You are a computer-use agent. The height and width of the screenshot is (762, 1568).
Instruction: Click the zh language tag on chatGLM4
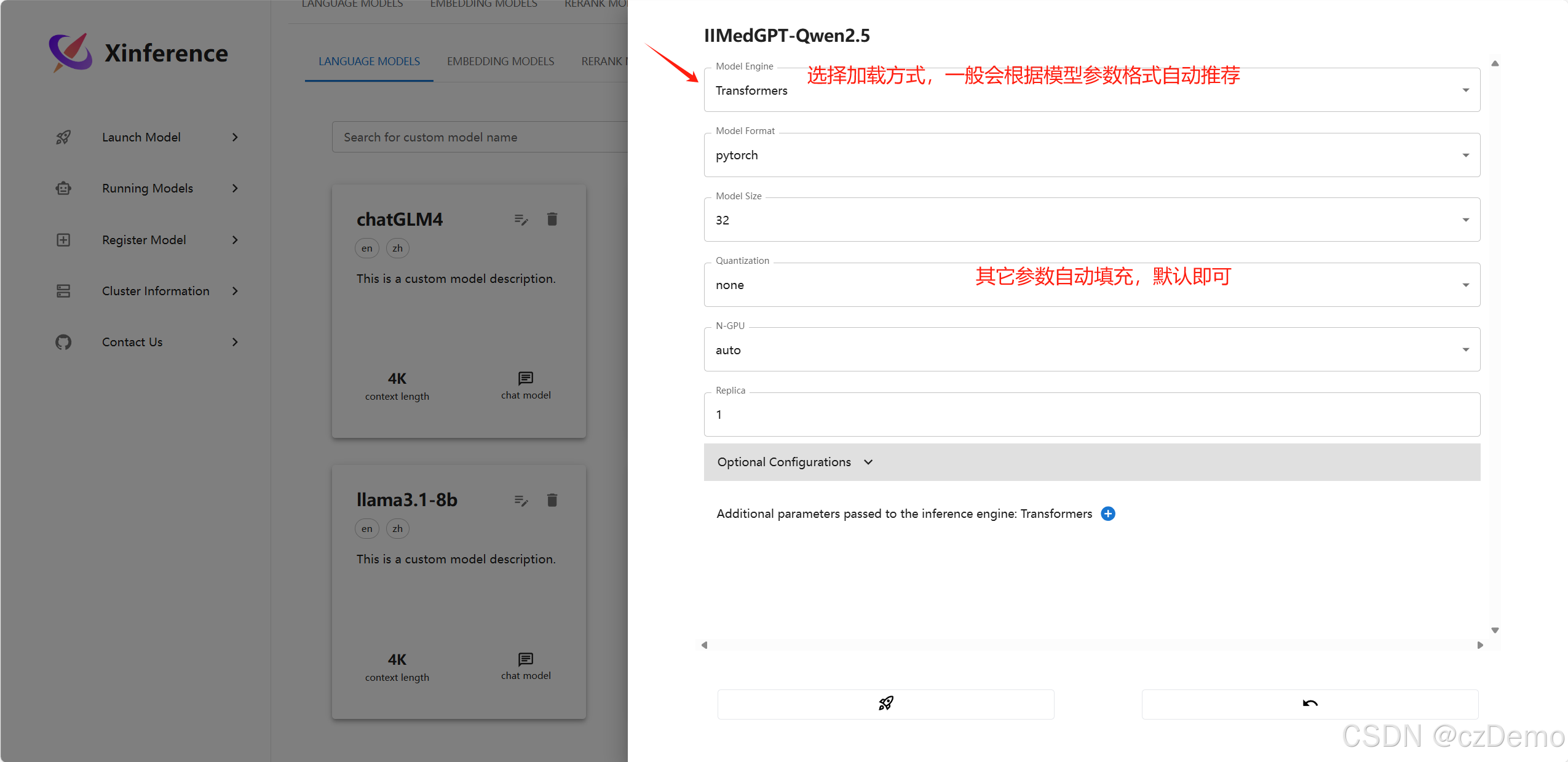398,248
